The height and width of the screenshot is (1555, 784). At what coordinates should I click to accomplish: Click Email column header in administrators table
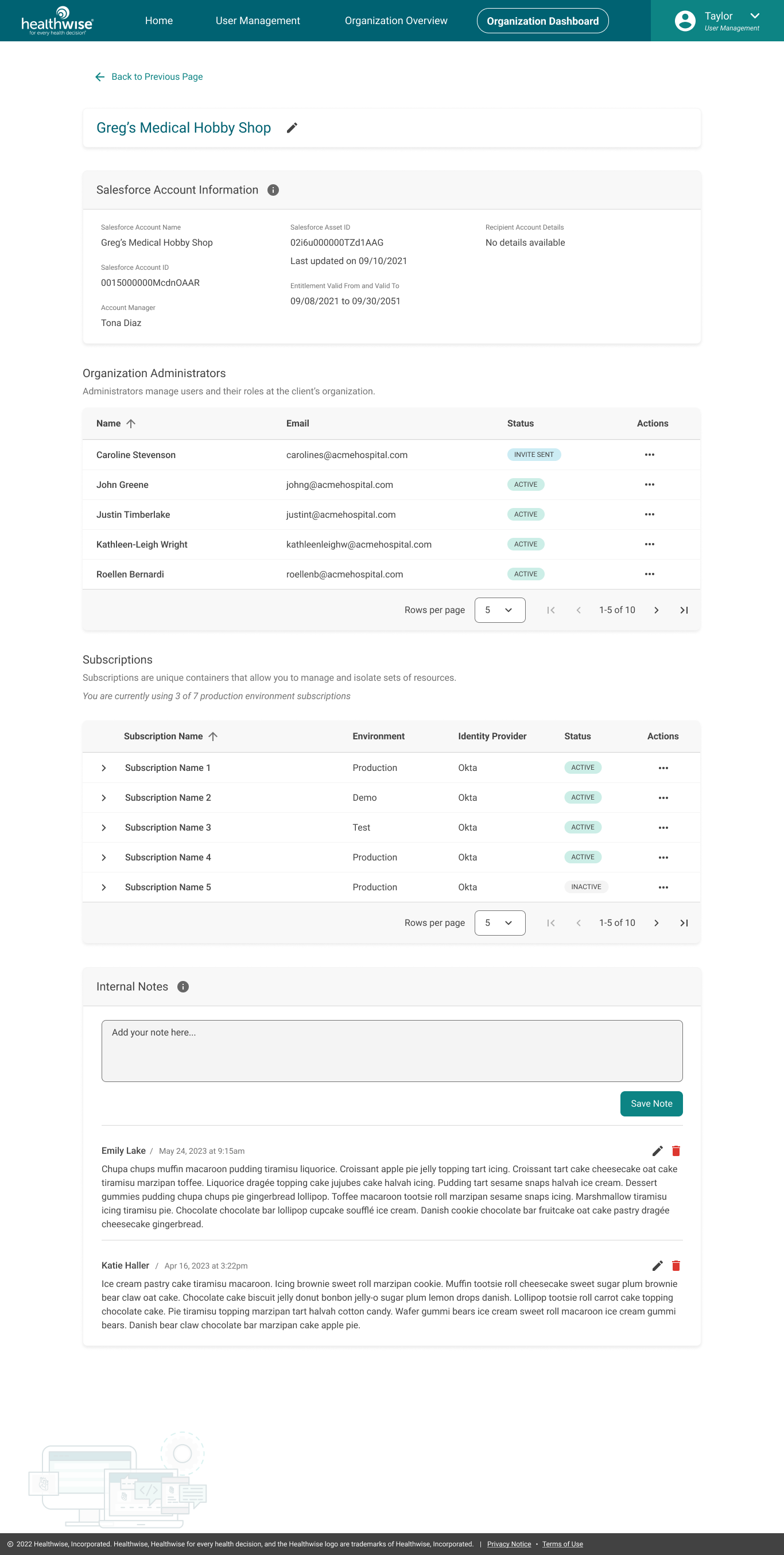click(x=297, y=424)
